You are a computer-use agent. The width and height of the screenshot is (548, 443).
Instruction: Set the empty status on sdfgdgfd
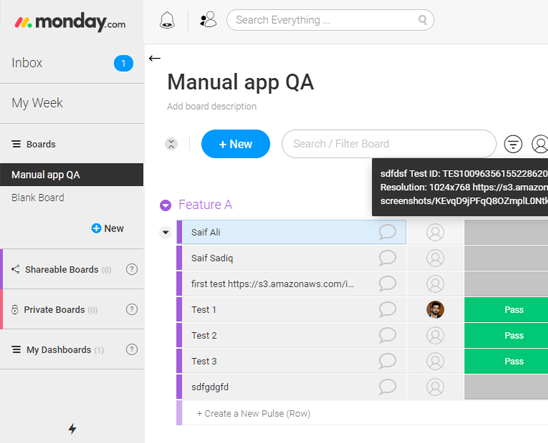[506, 387]
